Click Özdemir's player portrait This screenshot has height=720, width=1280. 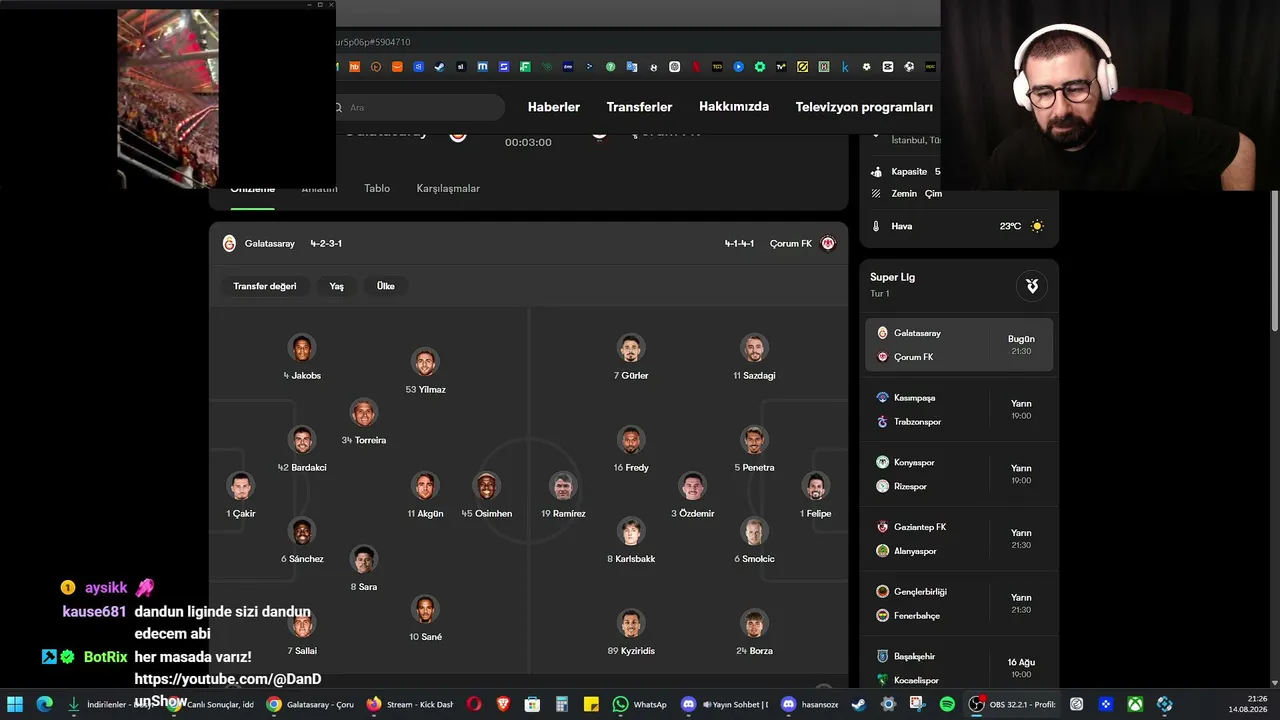(x=692, y=486)
